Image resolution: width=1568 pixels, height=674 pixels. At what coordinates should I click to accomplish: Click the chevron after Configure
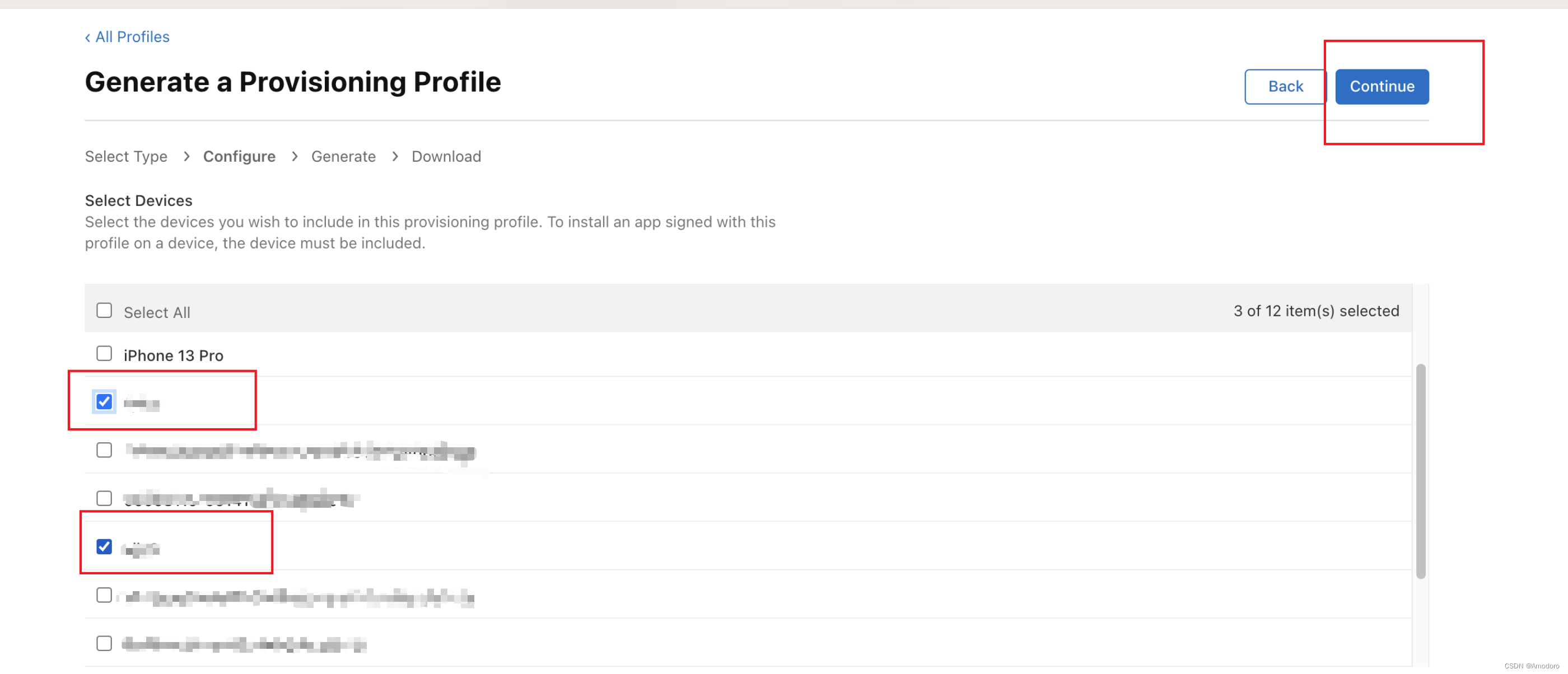coord(295,156)
